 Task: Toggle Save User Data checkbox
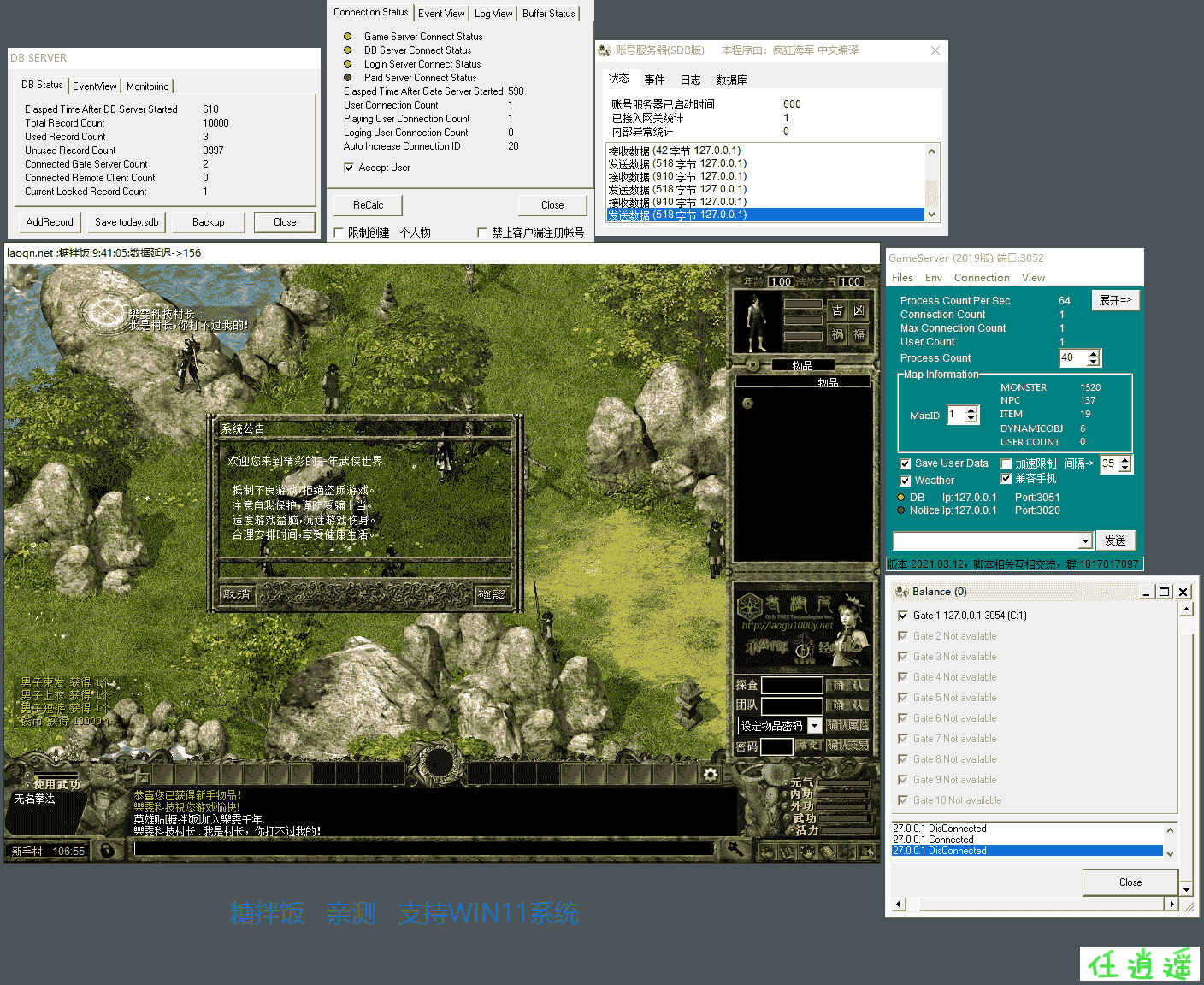coord(905,463)
